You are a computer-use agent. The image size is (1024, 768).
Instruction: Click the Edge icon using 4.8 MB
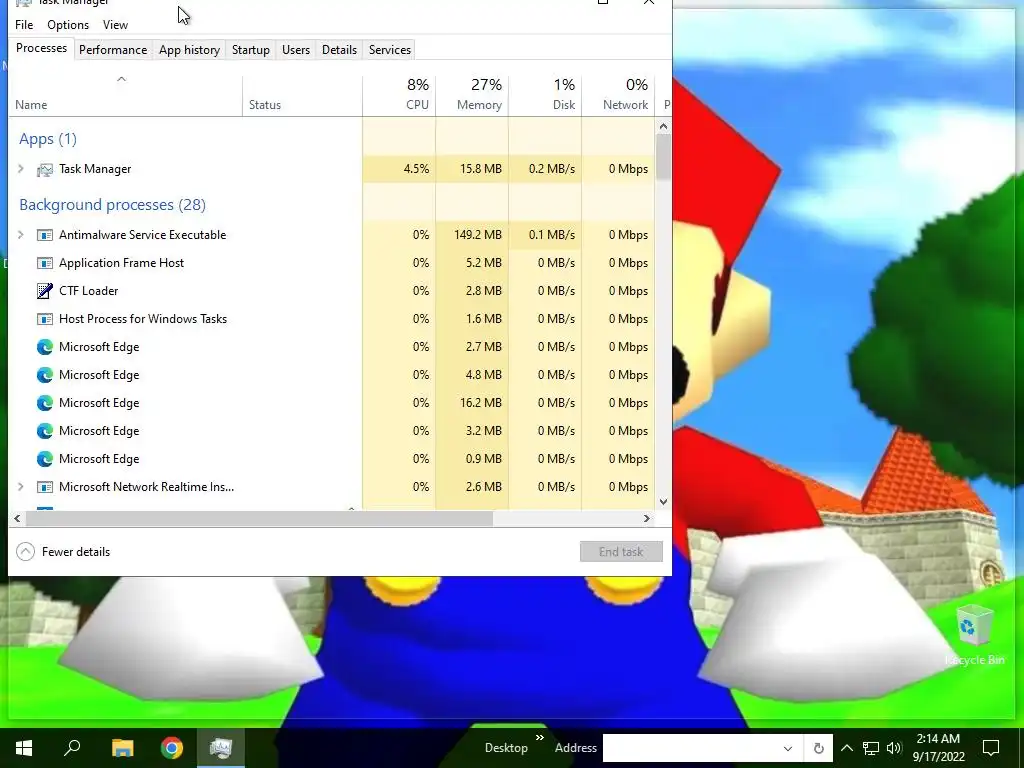[x=44, y=376]
